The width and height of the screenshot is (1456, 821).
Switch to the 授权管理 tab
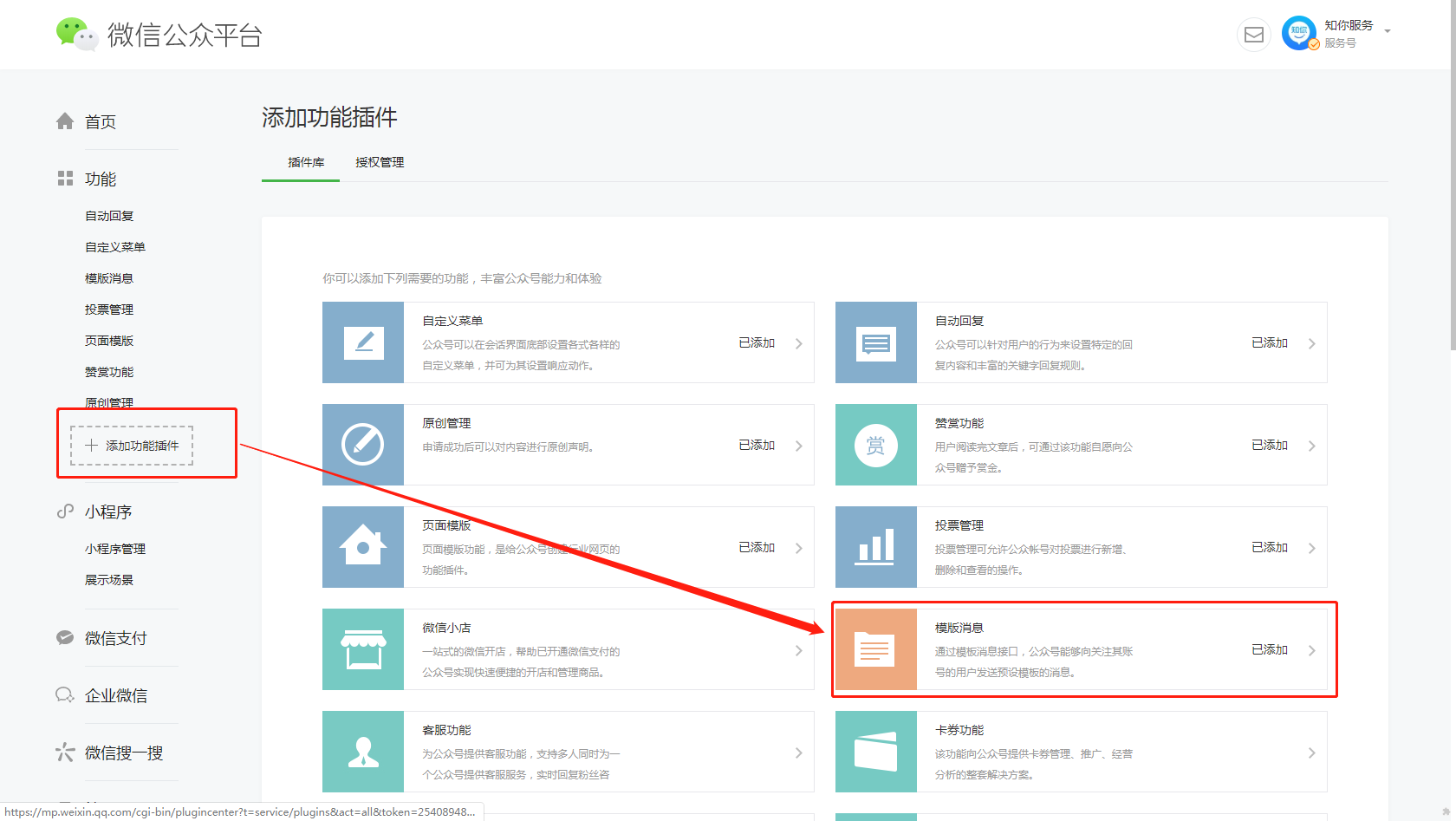[380, 163]
